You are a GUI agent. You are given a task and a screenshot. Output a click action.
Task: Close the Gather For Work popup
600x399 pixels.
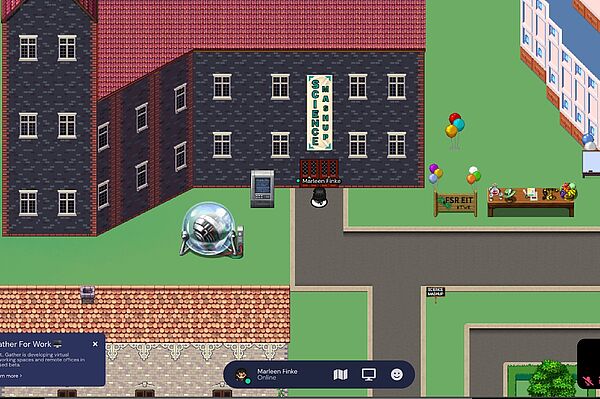(95, 344)
